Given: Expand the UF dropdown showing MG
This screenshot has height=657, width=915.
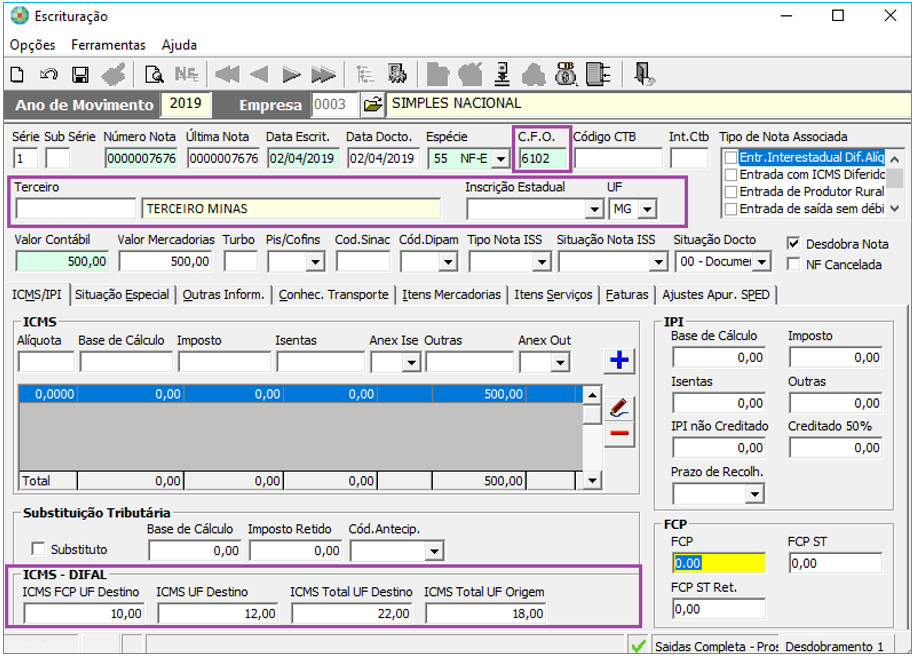Looking at the screenshot, I should click(647, 209).
